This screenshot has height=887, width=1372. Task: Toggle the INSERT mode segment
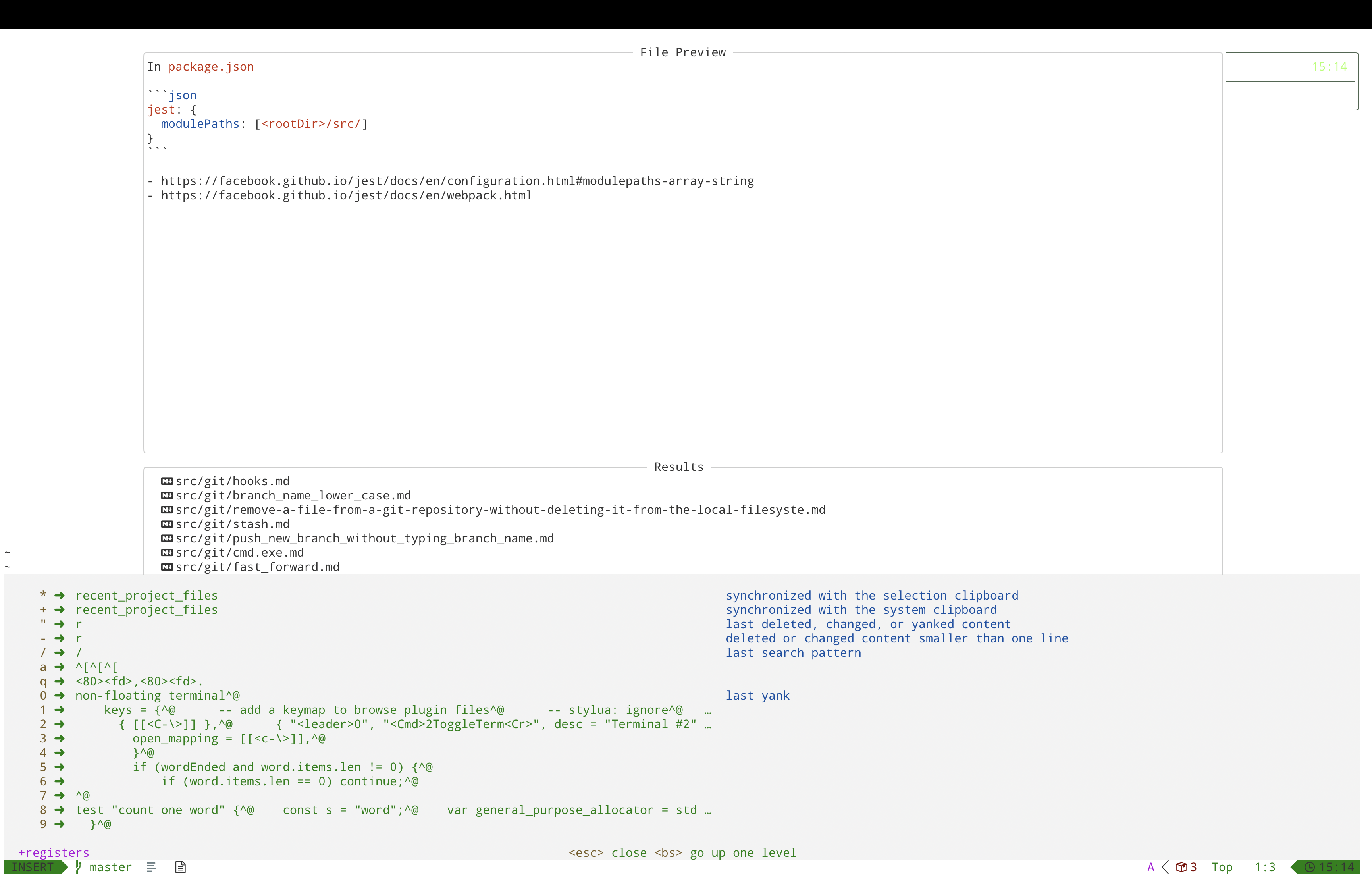point(33,867)
